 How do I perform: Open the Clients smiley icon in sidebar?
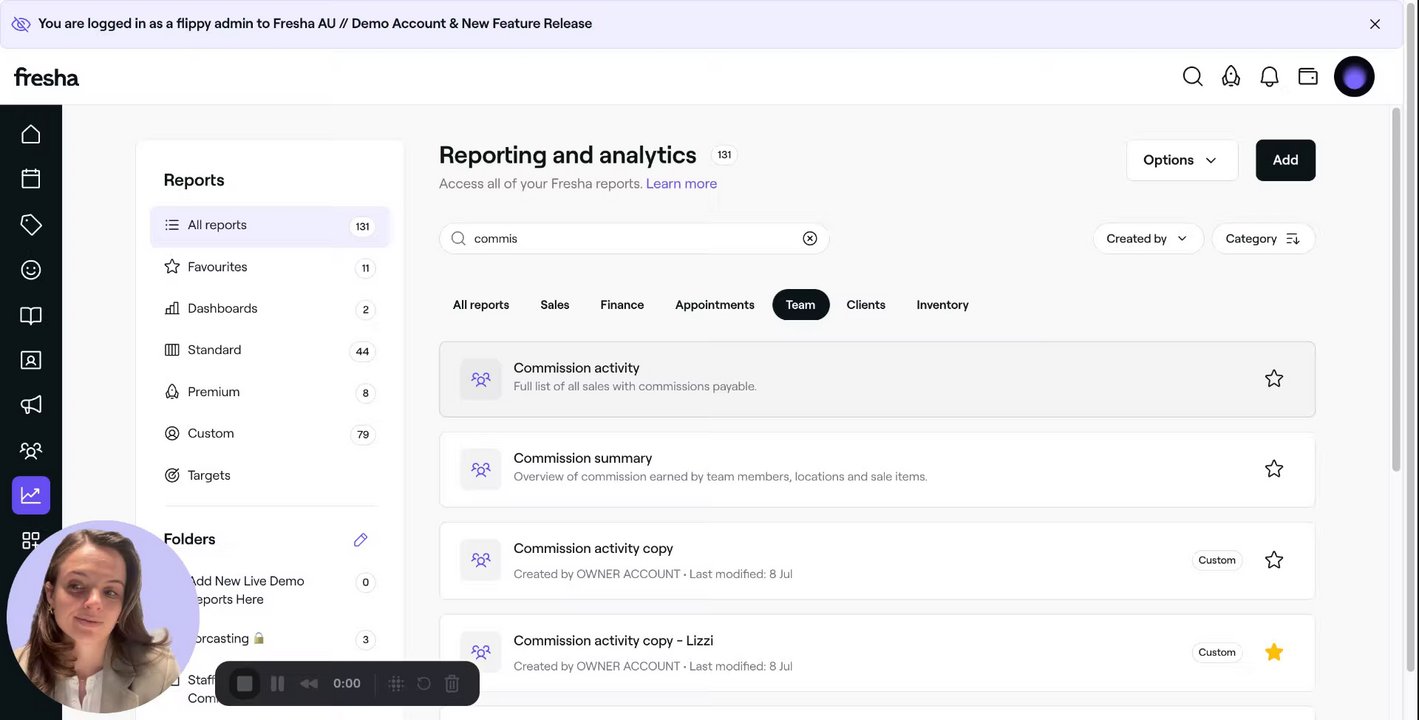tap(31, 270)
